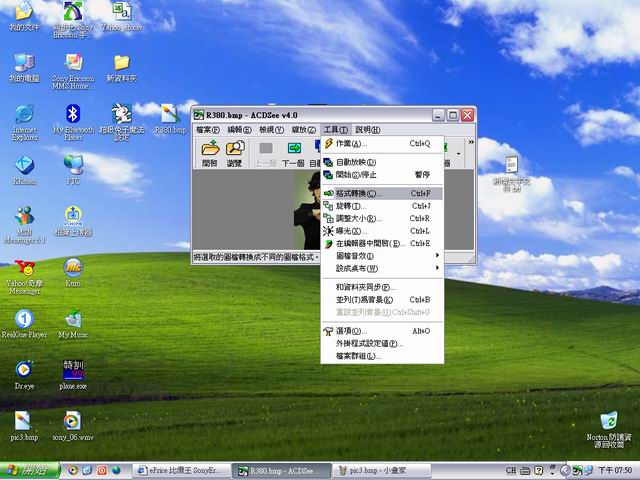
Task: Choose 外掛程式設定值(P)... item
Action: pos(382,344)
